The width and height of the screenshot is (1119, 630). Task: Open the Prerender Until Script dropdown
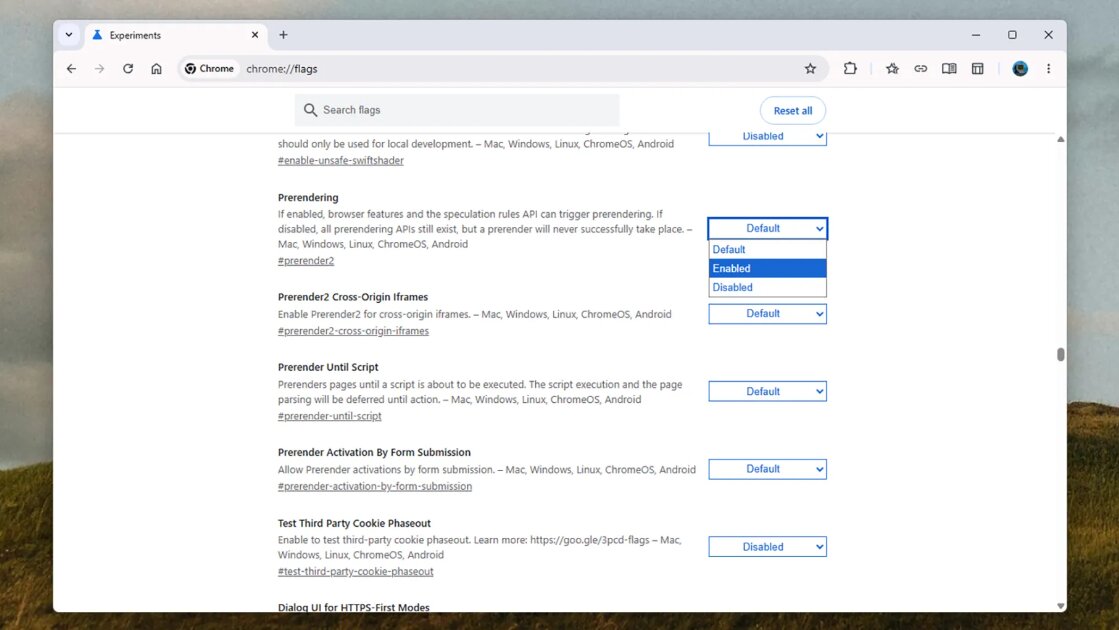[x=767, y=391]
